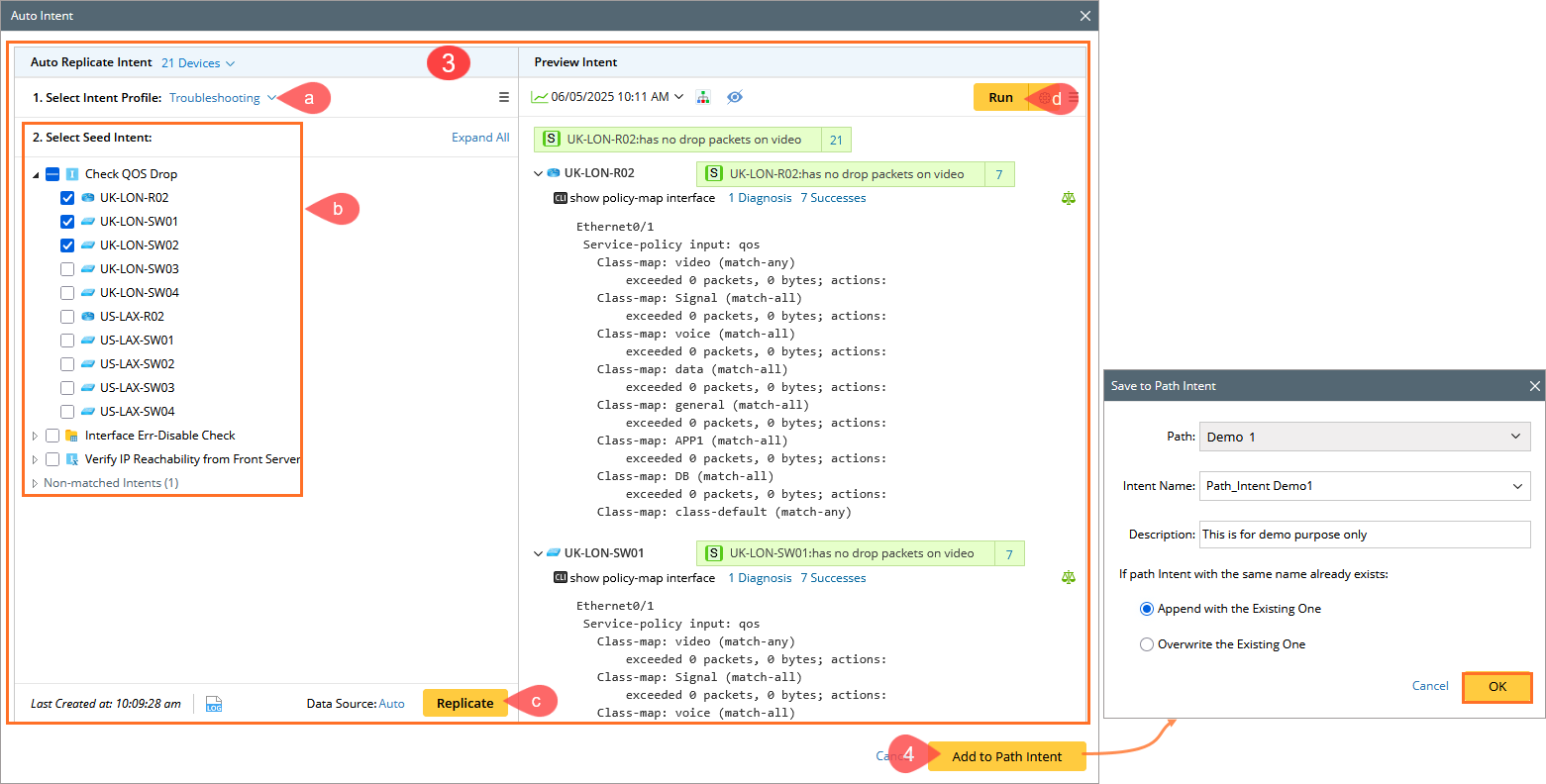
Task: Click the Description input field
Action: click(x=1364, y=535)
